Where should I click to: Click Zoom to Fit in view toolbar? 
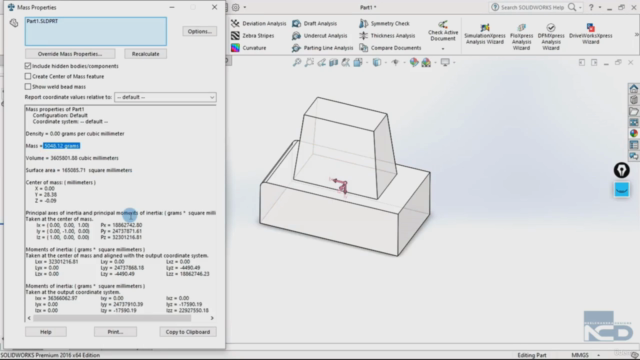[x=297, y=62]
